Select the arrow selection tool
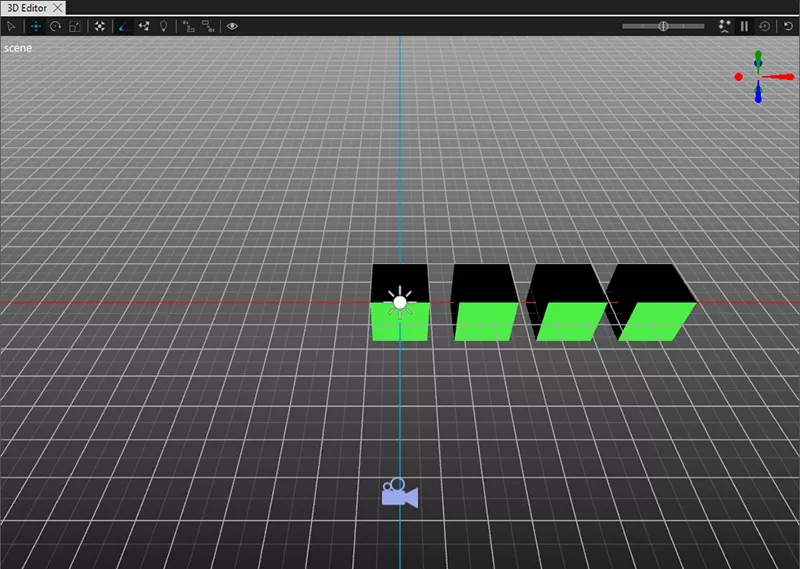The image size is (800, 569). click(x=12, y=26)
